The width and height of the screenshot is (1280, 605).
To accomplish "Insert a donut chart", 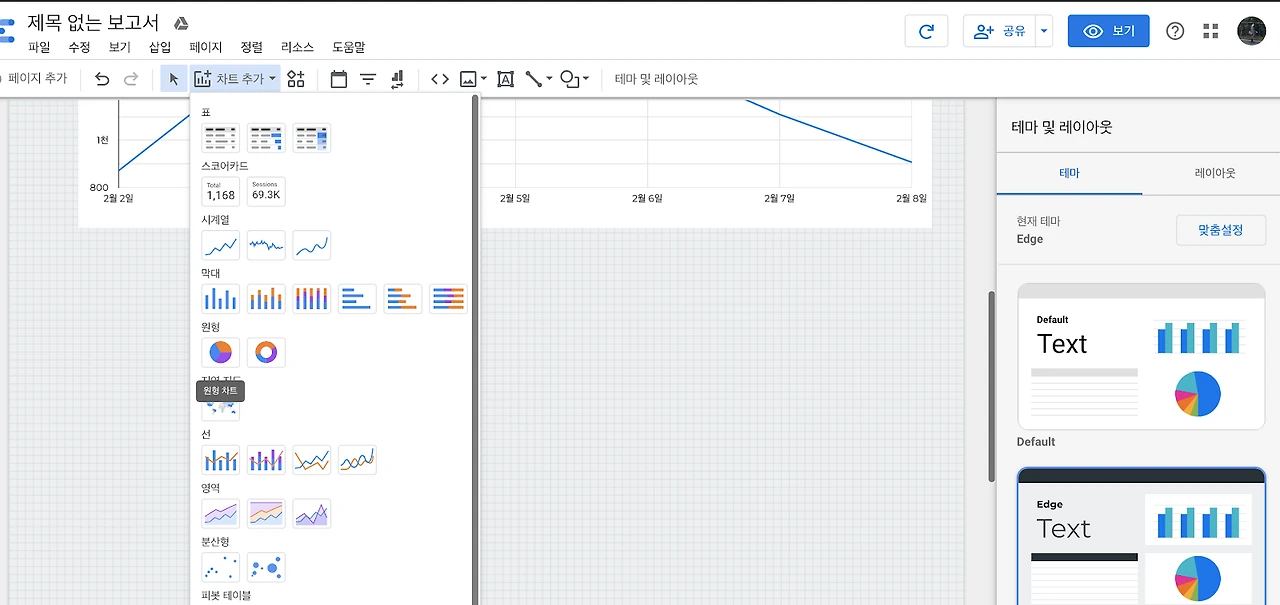I will [266, 352].
